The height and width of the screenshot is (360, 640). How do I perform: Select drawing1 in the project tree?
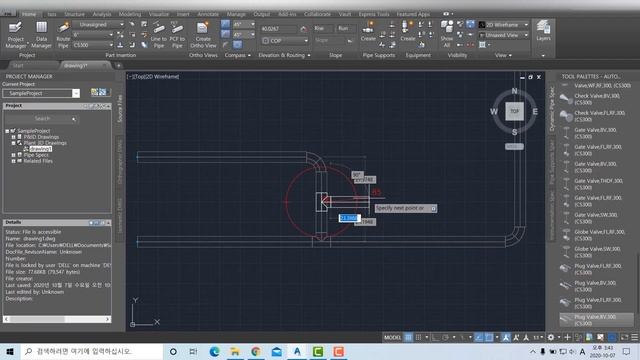pyautogui.click(x=41, y=149)
